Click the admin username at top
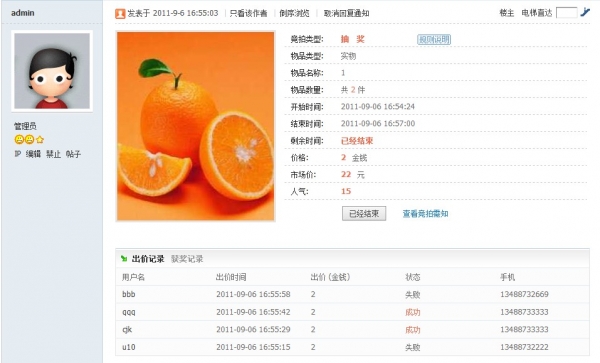600x363 pixels. (23, 13)
